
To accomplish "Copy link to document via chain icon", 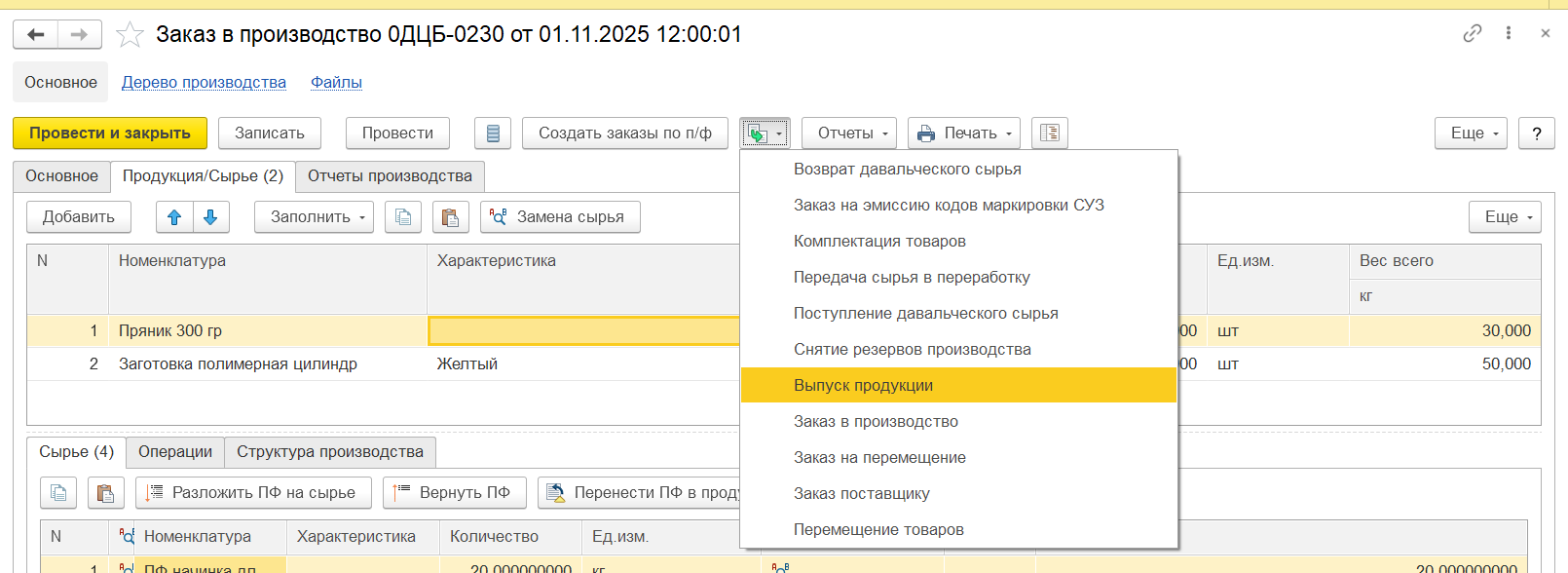I will point(1472,33).
